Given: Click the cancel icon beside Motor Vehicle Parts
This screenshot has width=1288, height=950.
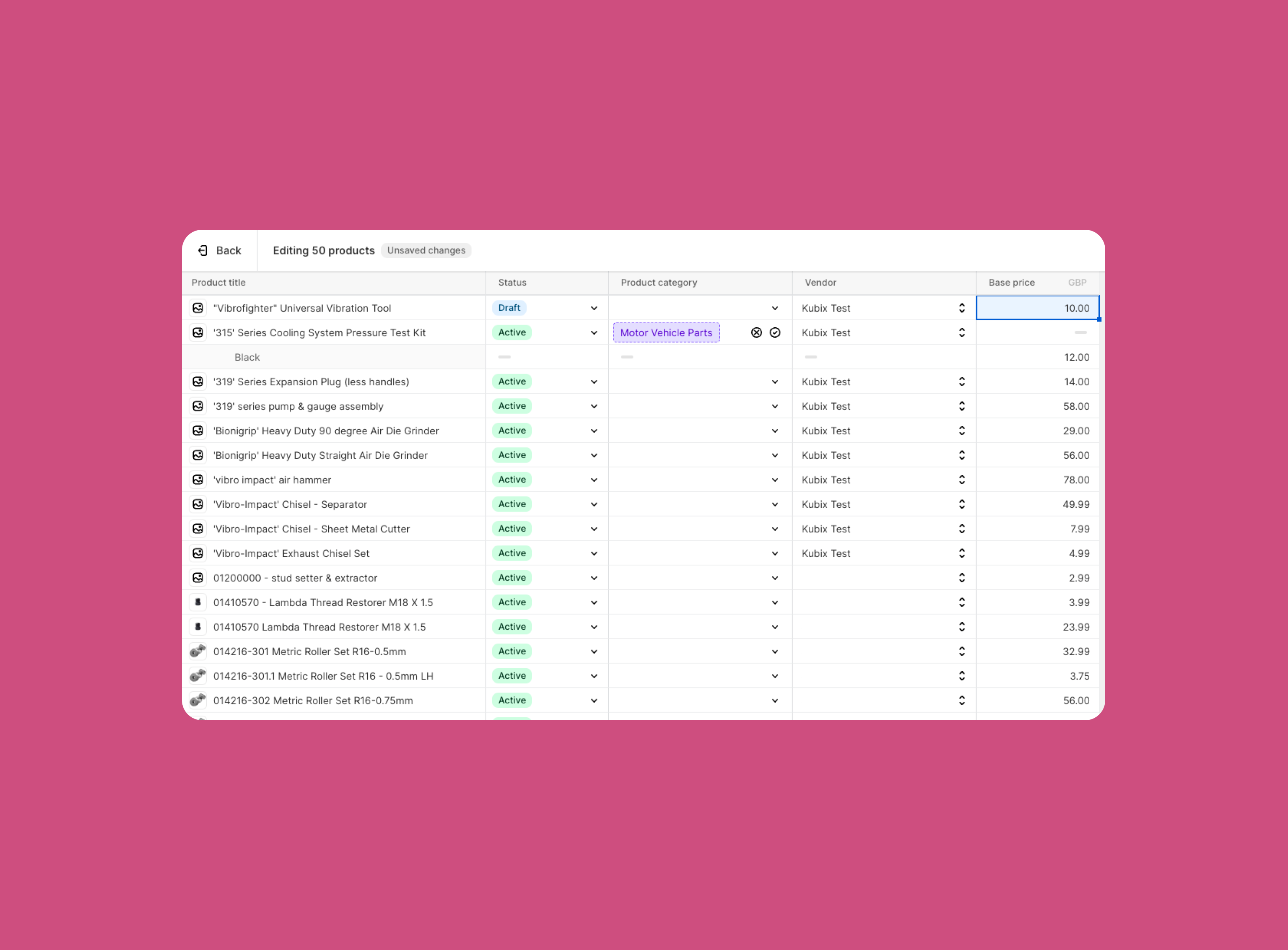Looking at the screenshot, I should point(756,332).
